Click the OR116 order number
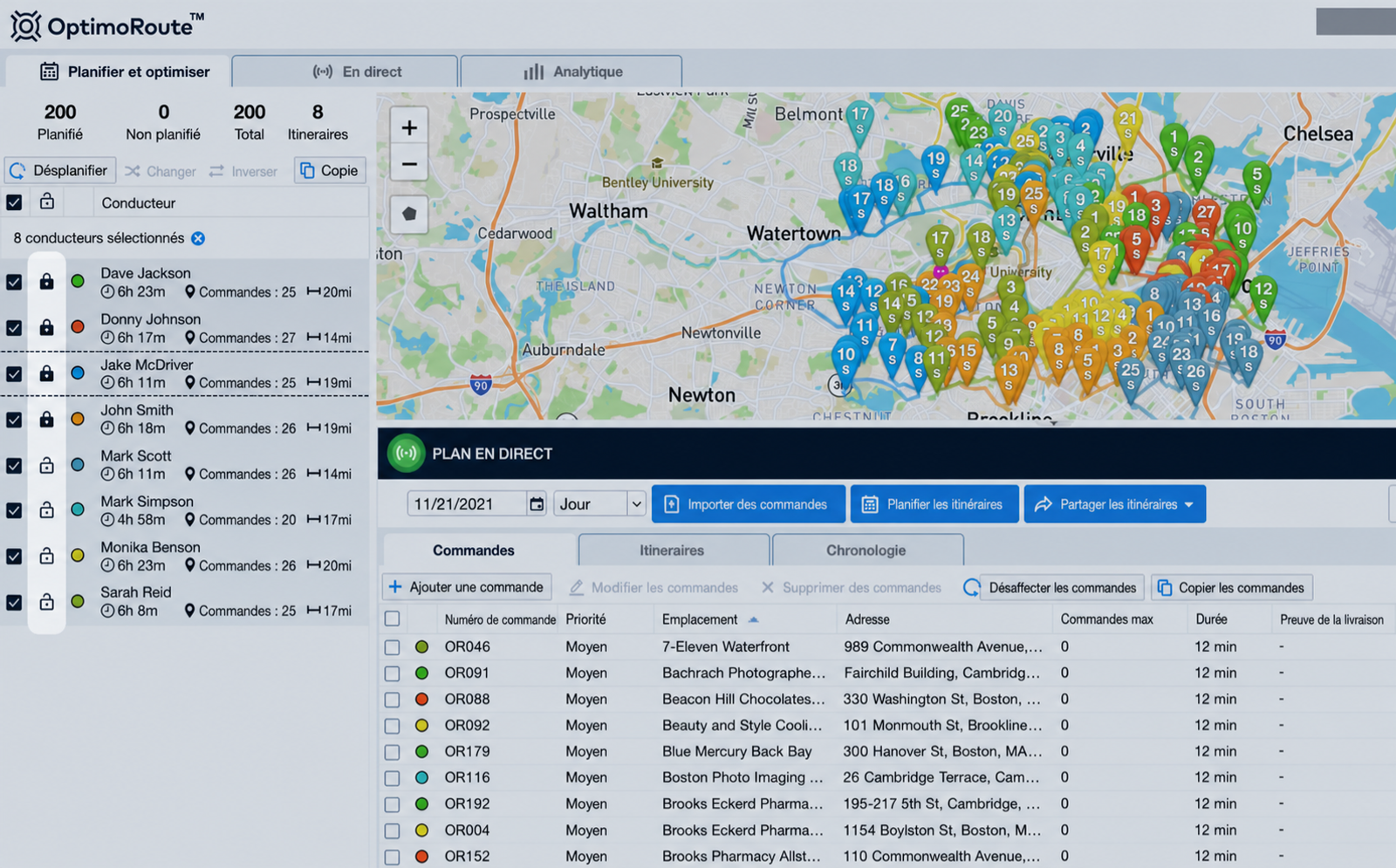The image size is (1396, 868). 467,777
